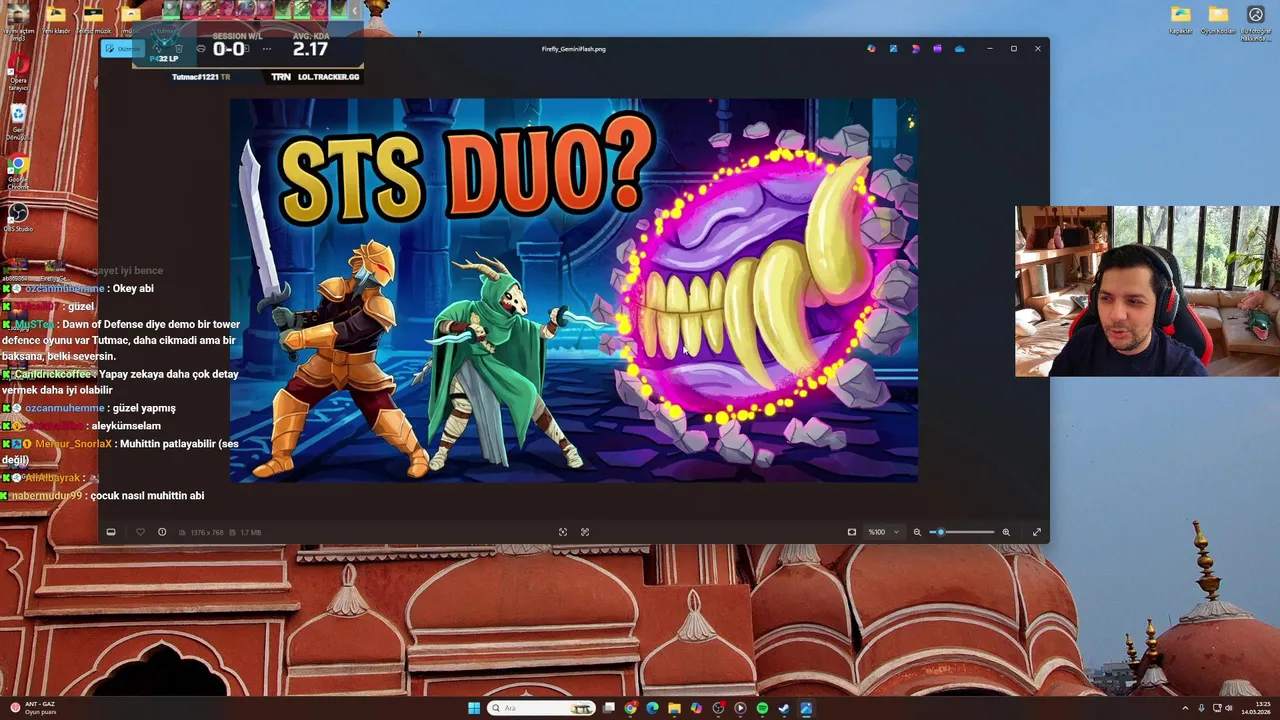This screenshot has width=1280, height=720.
Task: Click the microphone icon in system tray
Action: [x=1201, y=708]
